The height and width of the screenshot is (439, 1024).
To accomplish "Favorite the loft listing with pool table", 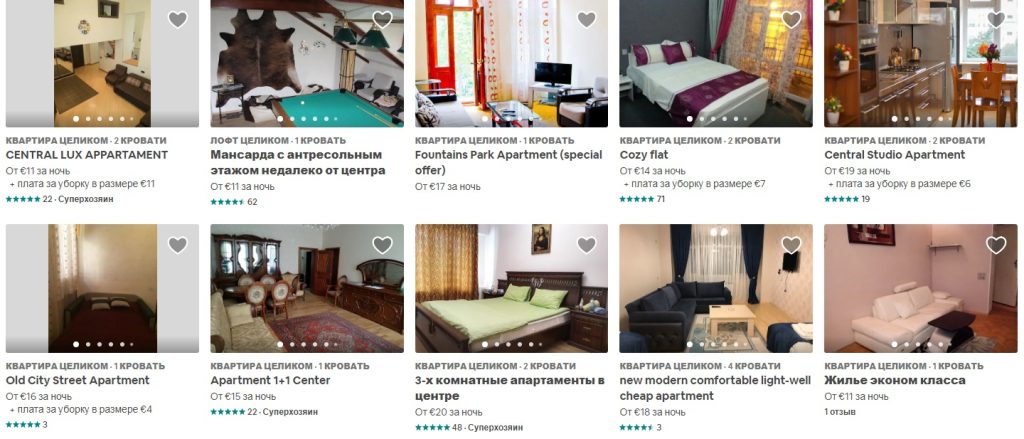I will click(382, 20).
